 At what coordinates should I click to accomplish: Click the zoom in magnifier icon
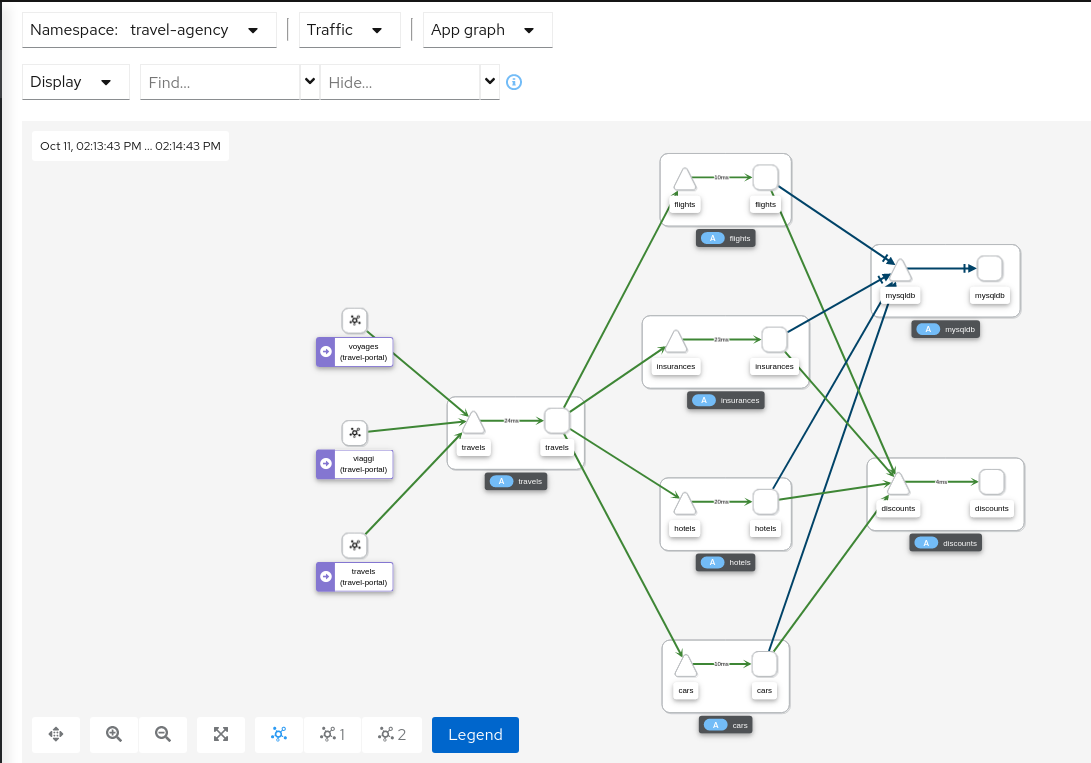pos(114,734)
